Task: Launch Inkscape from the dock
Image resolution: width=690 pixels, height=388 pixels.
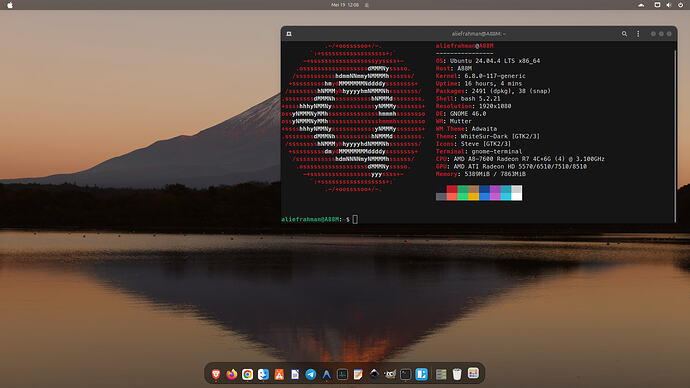Action: [x=374, y=374]
